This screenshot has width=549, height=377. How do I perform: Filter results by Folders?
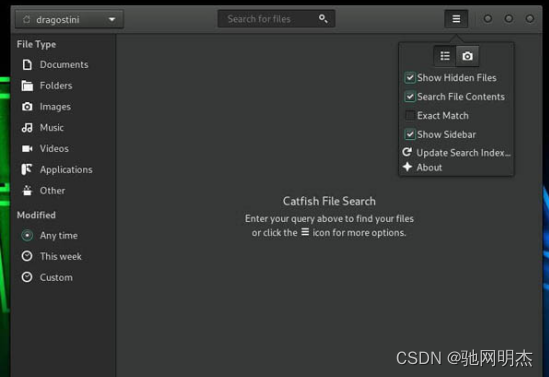pyautogui.click(x=56, y=86)
